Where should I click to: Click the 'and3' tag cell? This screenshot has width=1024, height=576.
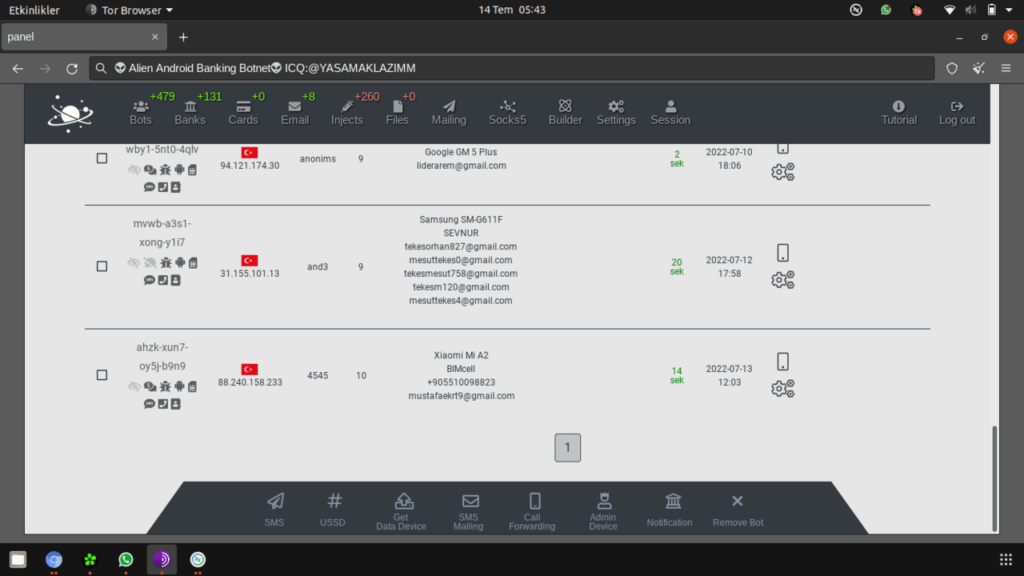pos(317,266)
